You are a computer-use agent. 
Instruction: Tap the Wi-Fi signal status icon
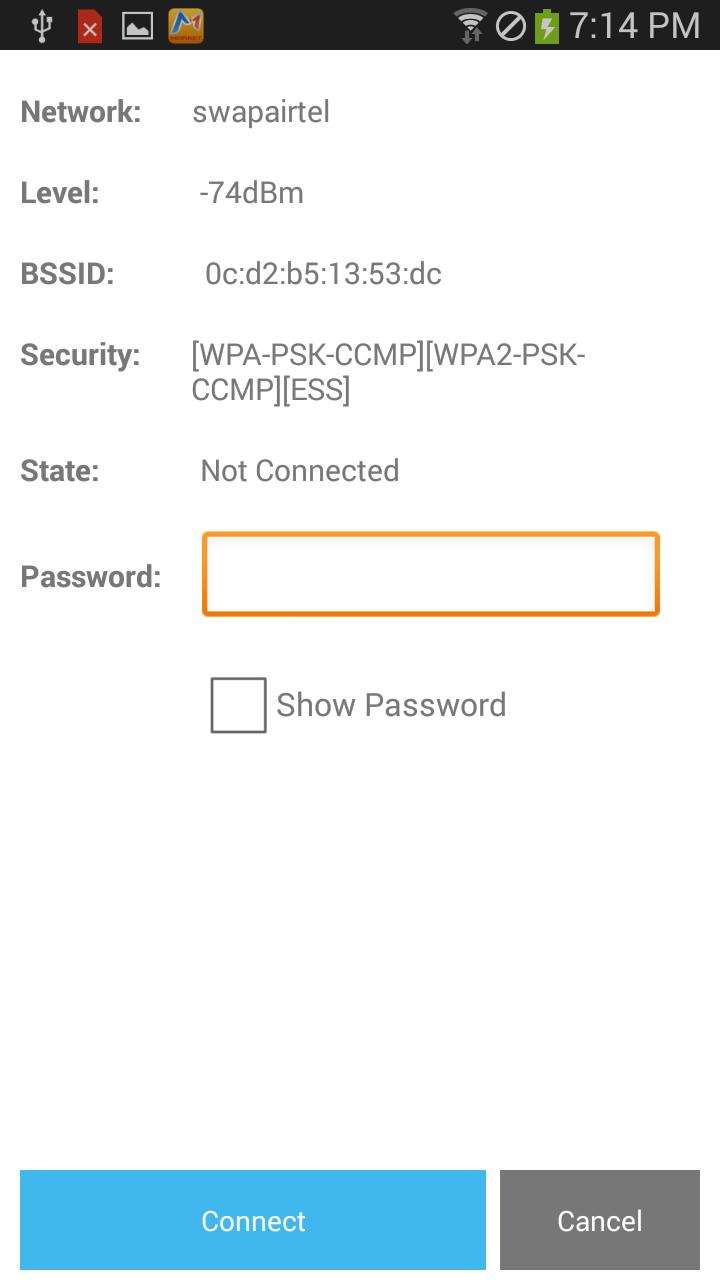coord(469,26)
